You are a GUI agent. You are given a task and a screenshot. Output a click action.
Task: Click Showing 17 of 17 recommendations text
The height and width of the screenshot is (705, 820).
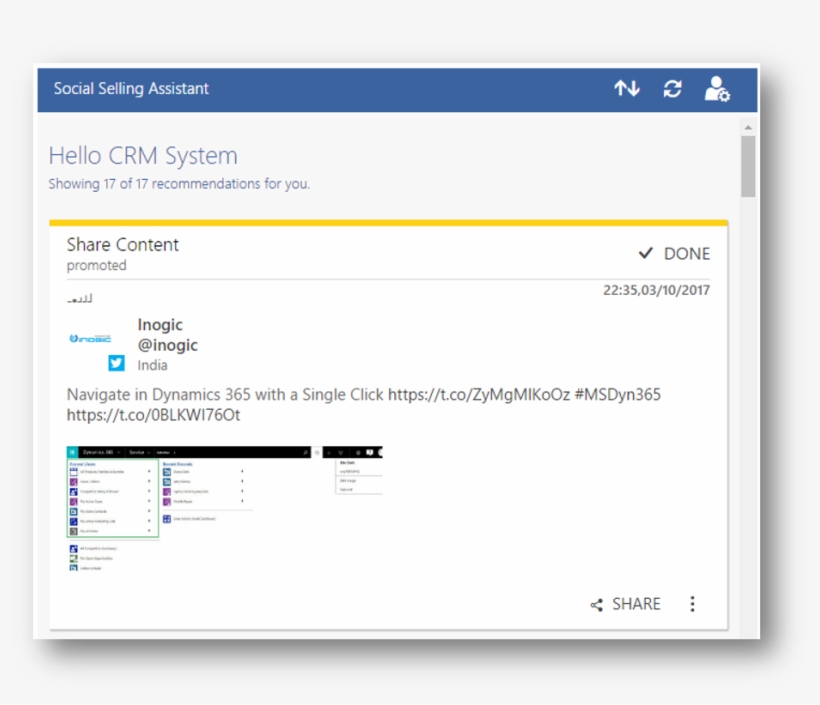click(x=179, y=184)
